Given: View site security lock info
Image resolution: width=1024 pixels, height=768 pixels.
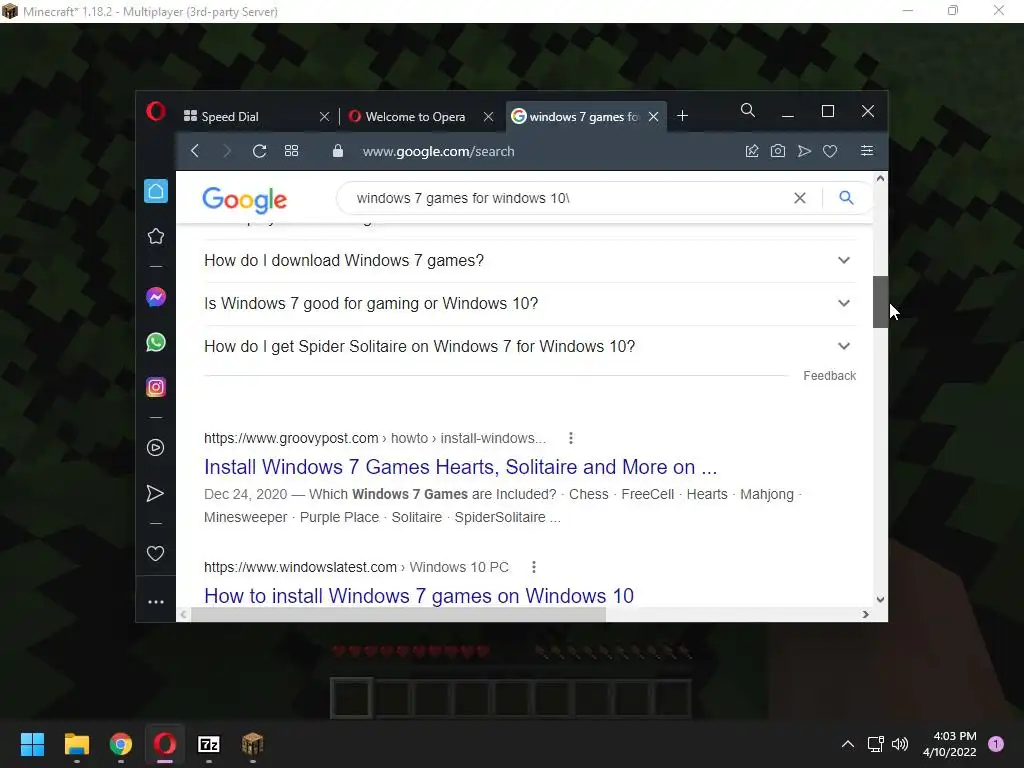Looking at the screenshot, I should point(338,151).
